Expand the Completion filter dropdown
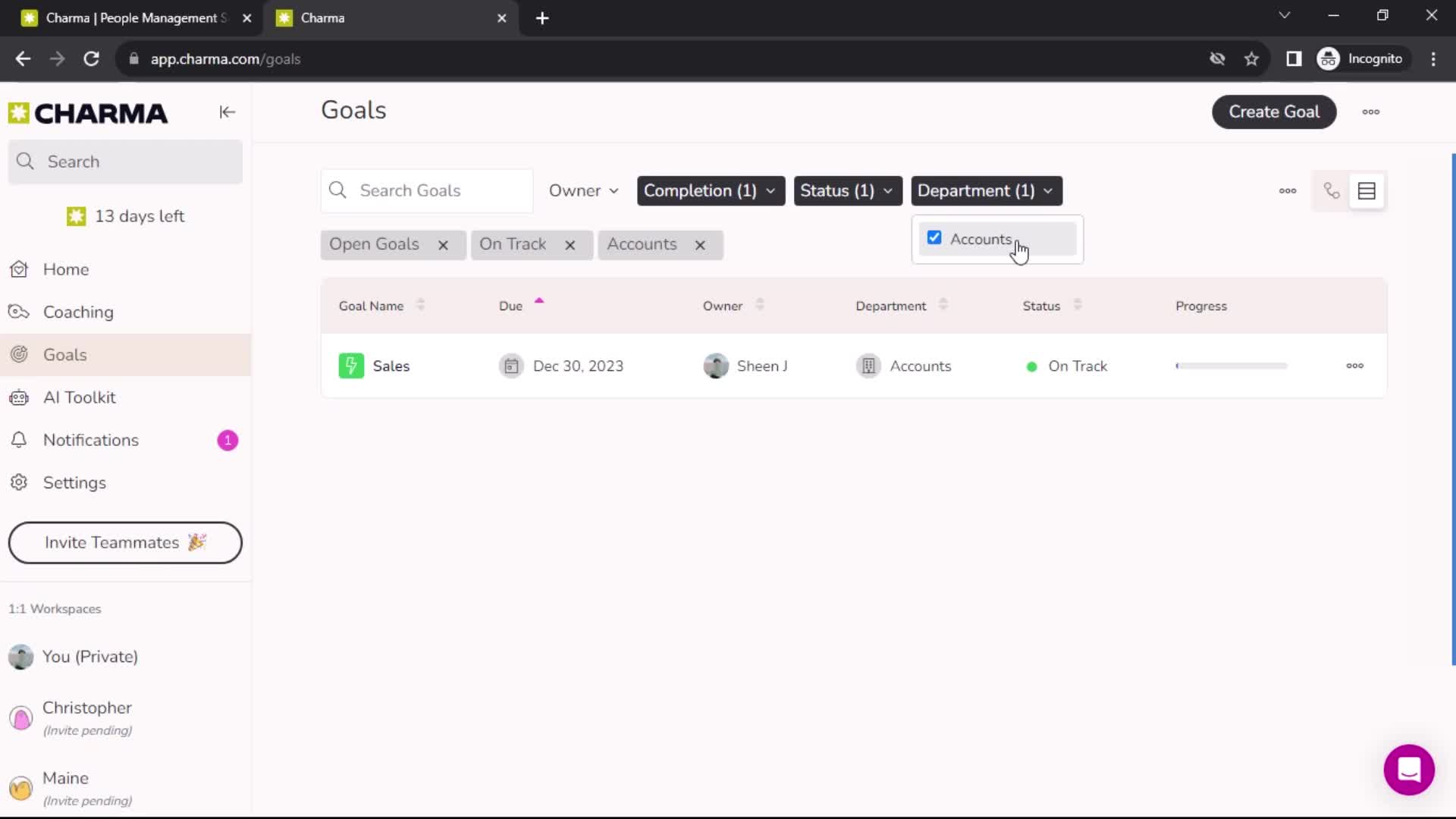Viewport: 1456px width, 819px height. [710, 190]
